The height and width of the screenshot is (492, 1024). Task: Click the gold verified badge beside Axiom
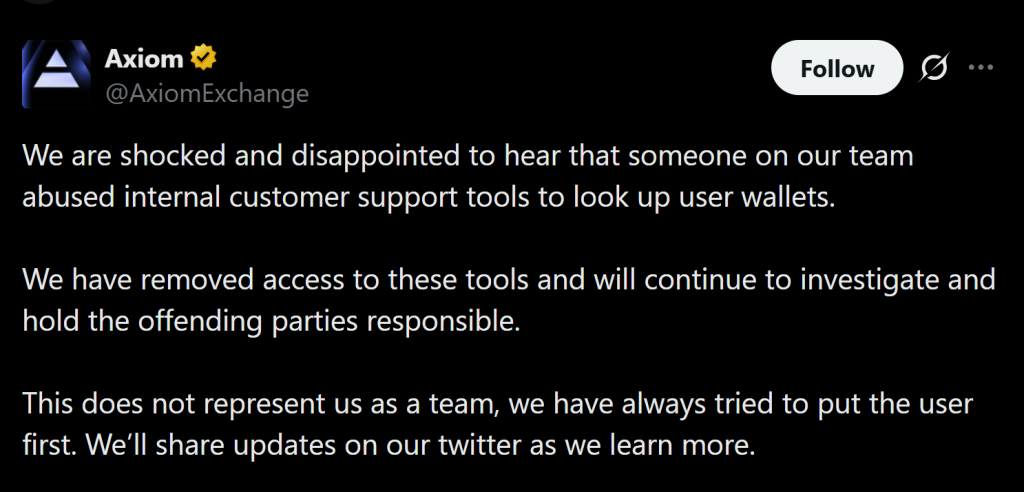(204, 58)
